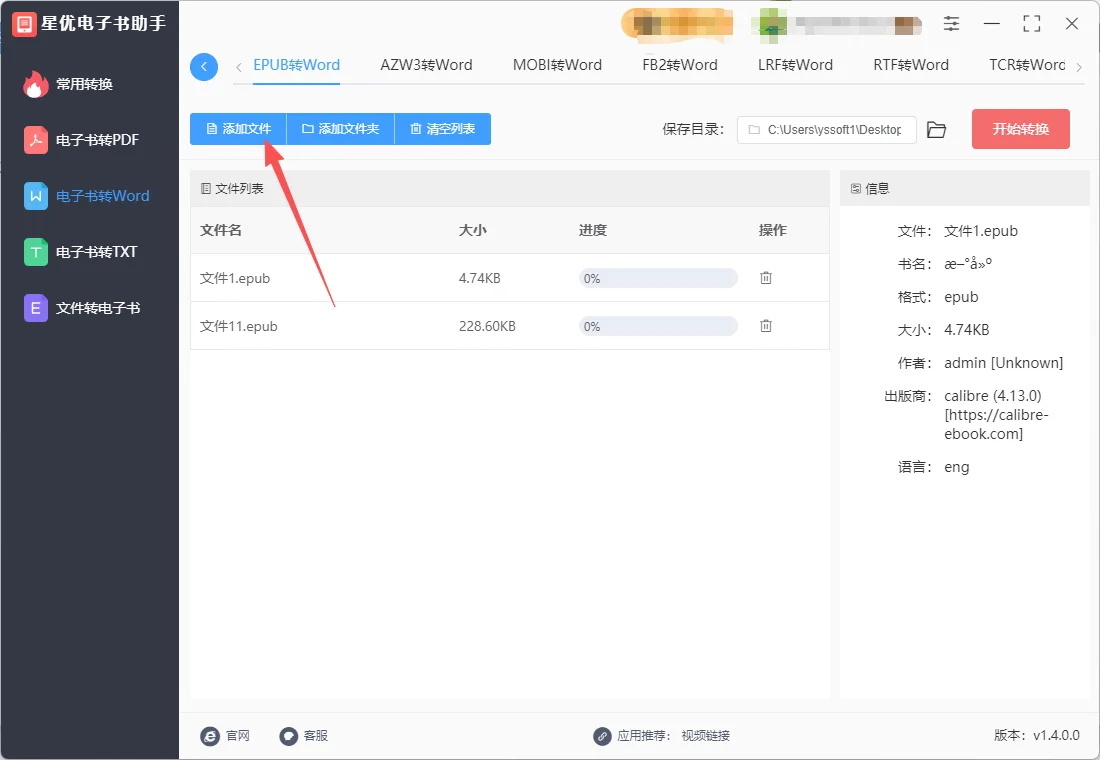The image size is (1100, 760).
Task: Switch to the FB2转Word tab
Action: pos(680,65)
